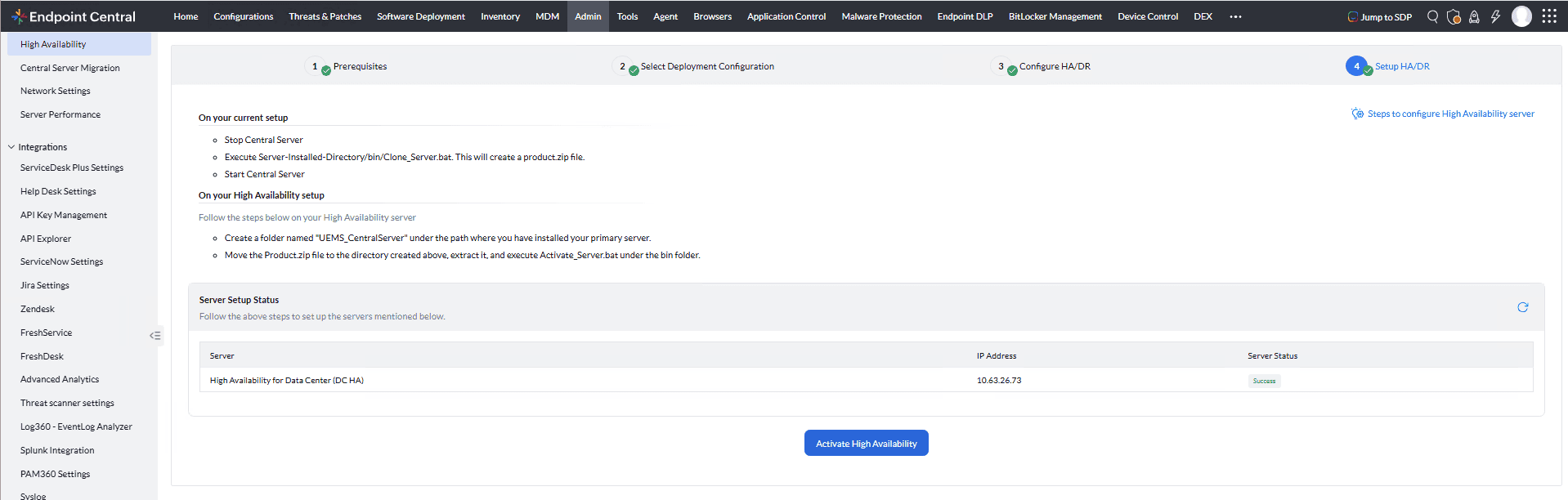The image size is (1568, 500).
Task: Click the Endpoint Central logo
Action: pyautogui.click(x=73, y=16)
